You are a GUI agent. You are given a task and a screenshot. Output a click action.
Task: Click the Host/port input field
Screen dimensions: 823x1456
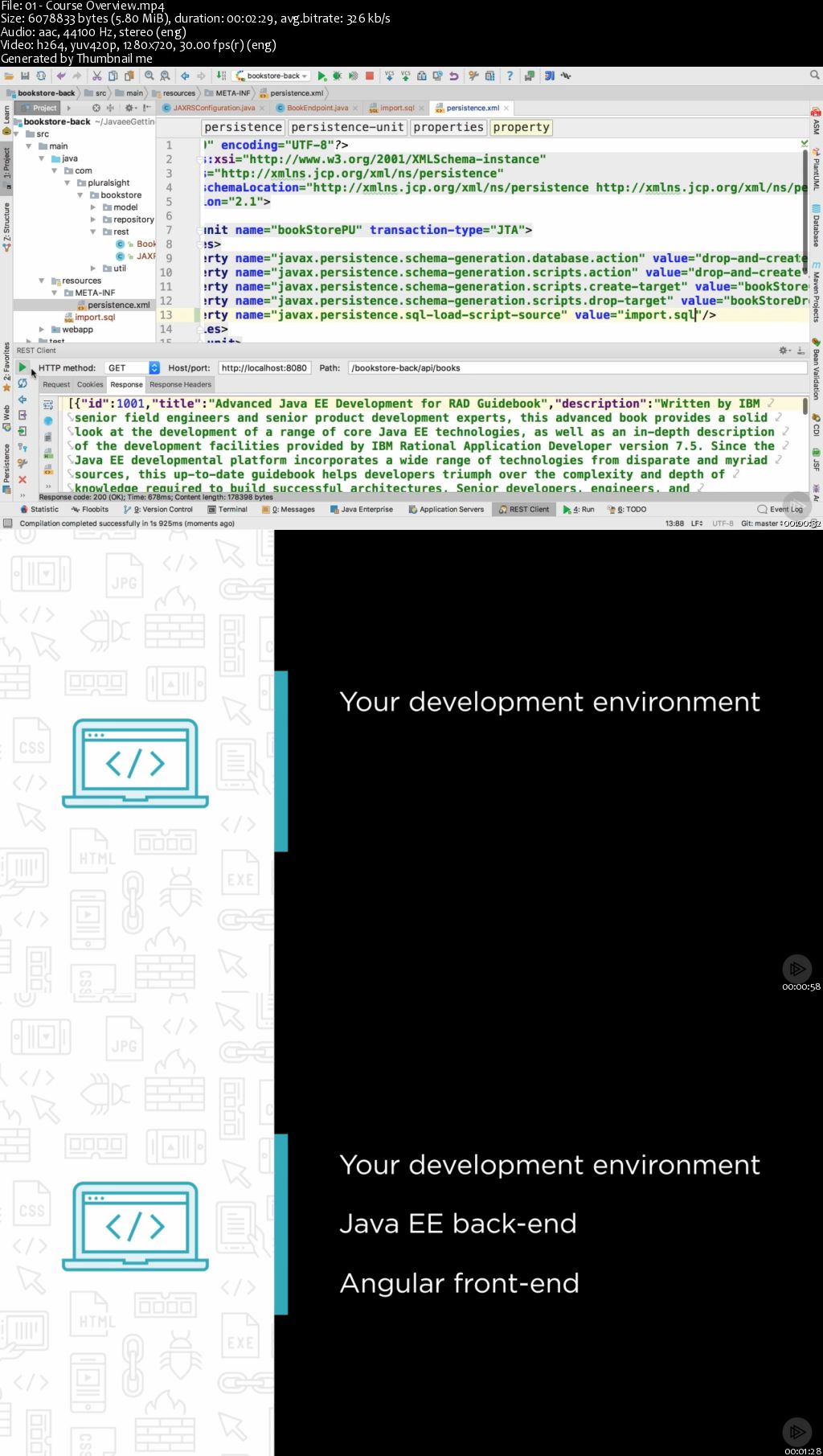click(x=264, y=367)
